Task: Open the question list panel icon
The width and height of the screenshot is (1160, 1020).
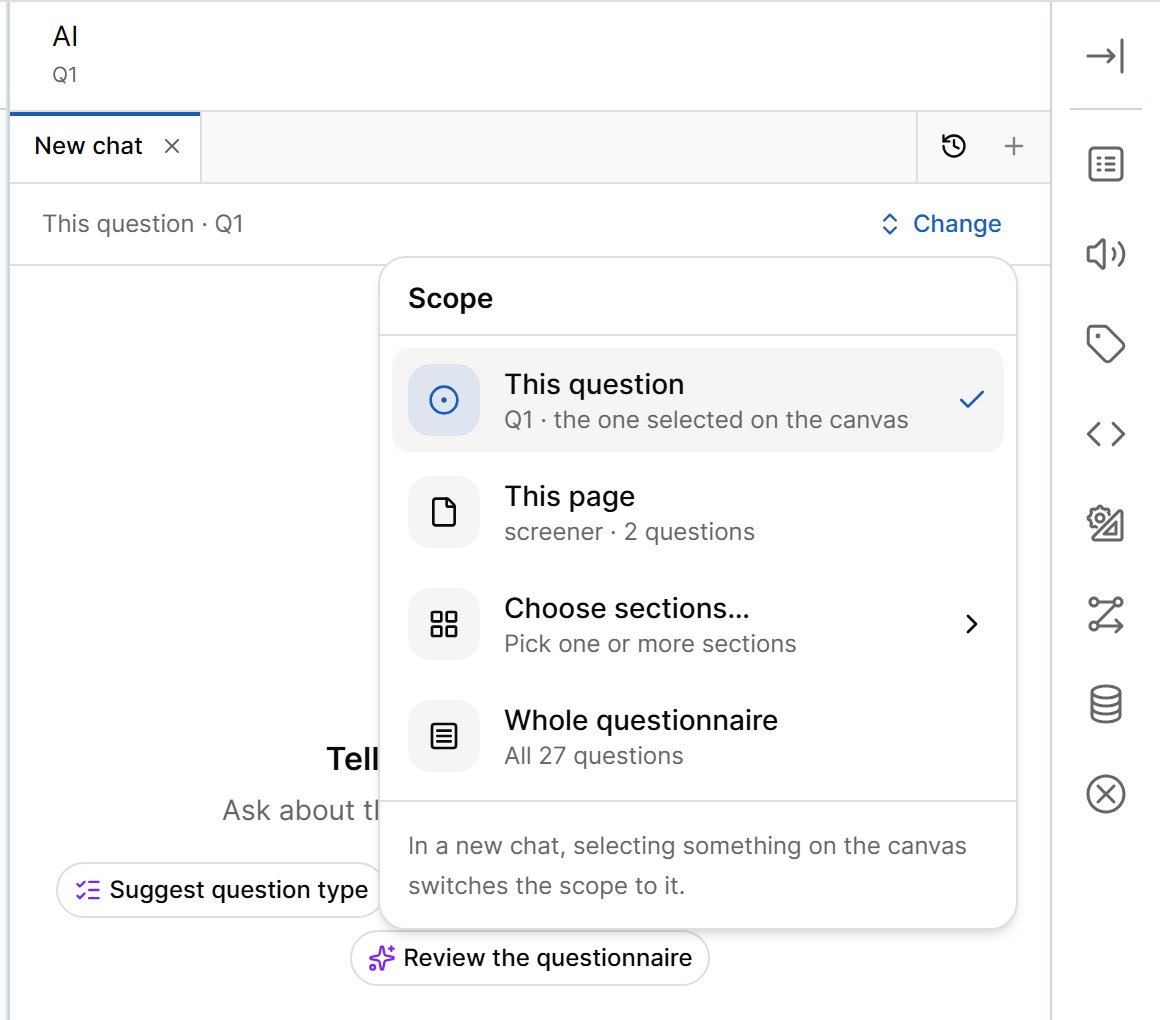Action: (x=1105, y=164)
